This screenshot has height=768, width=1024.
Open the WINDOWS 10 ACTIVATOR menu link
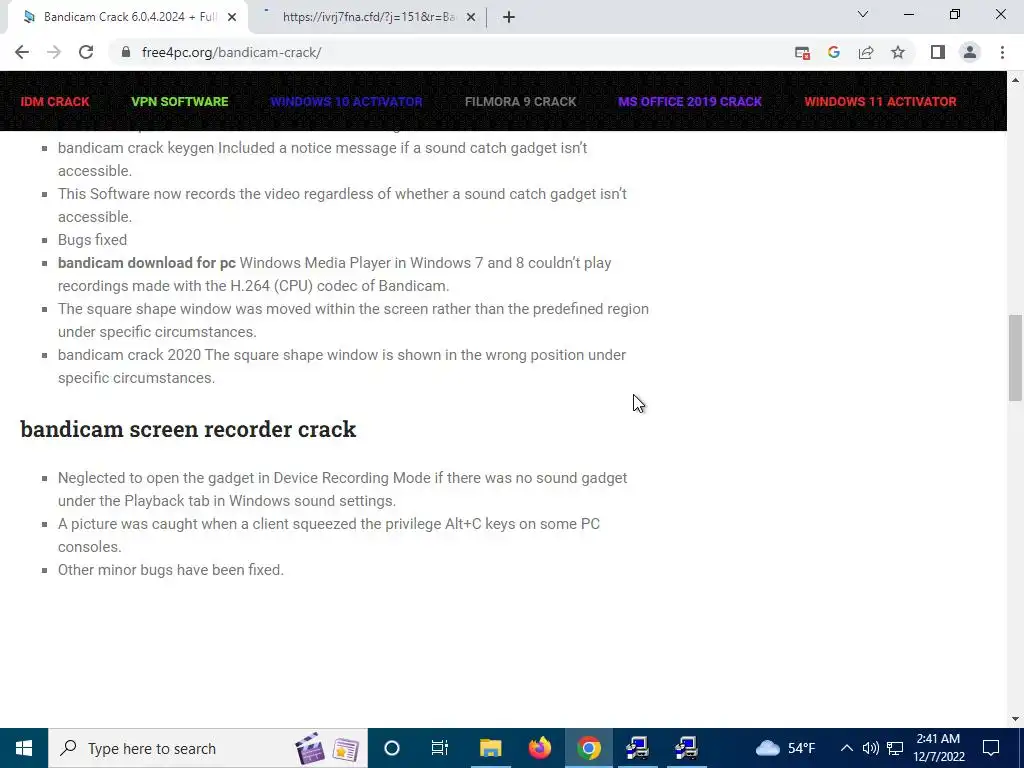346,102
